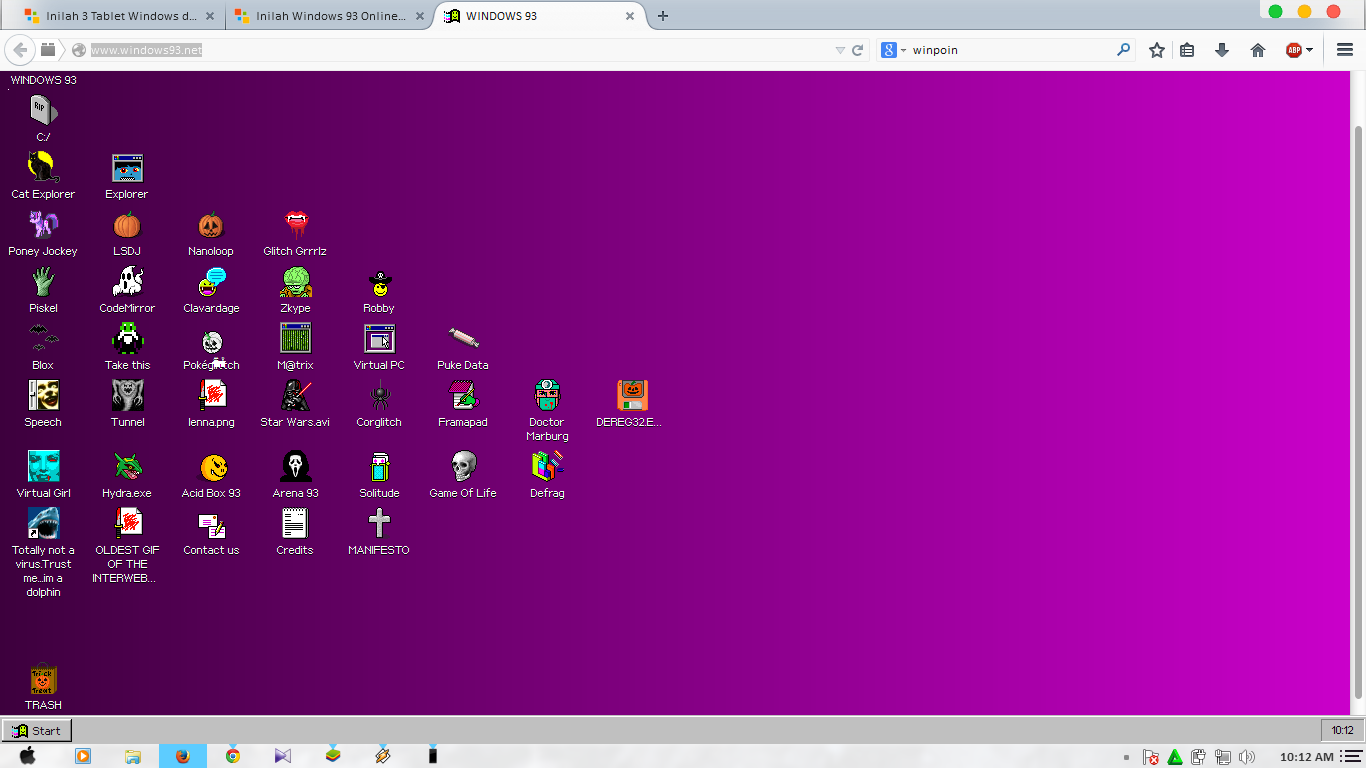Open Star Wars.avi on the desktop
This screenshot has width=1366, height=768.
pyautogui.click(x=295, y=395)
